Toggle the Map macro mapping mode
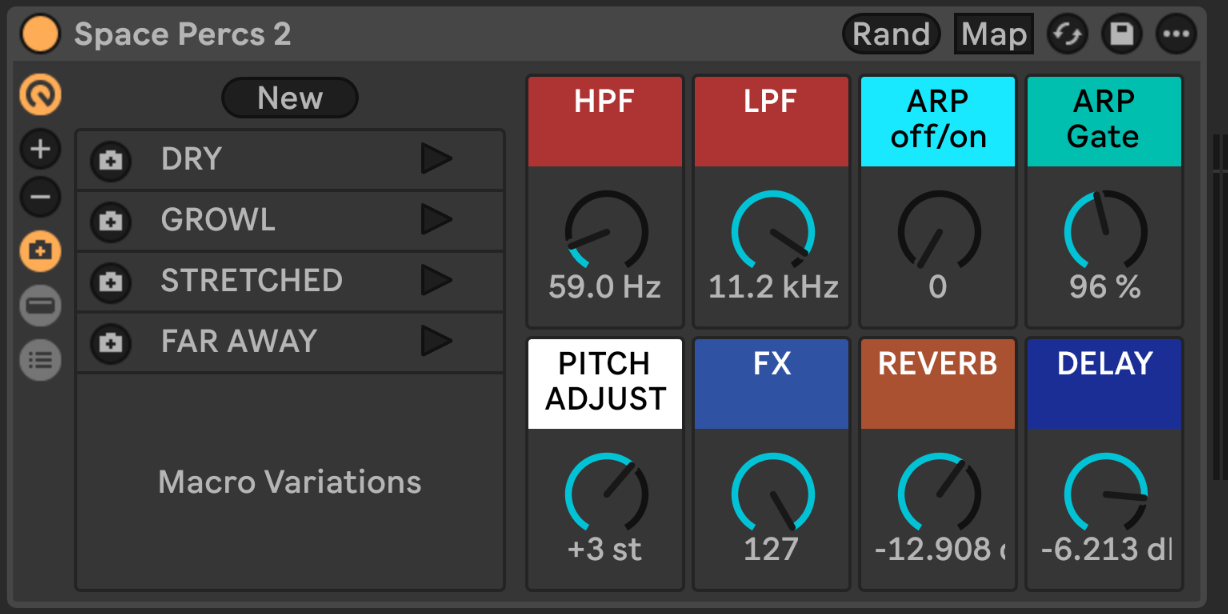Image resolution: width=1228 pixels, height=614 pixels. tap(993, 35)
